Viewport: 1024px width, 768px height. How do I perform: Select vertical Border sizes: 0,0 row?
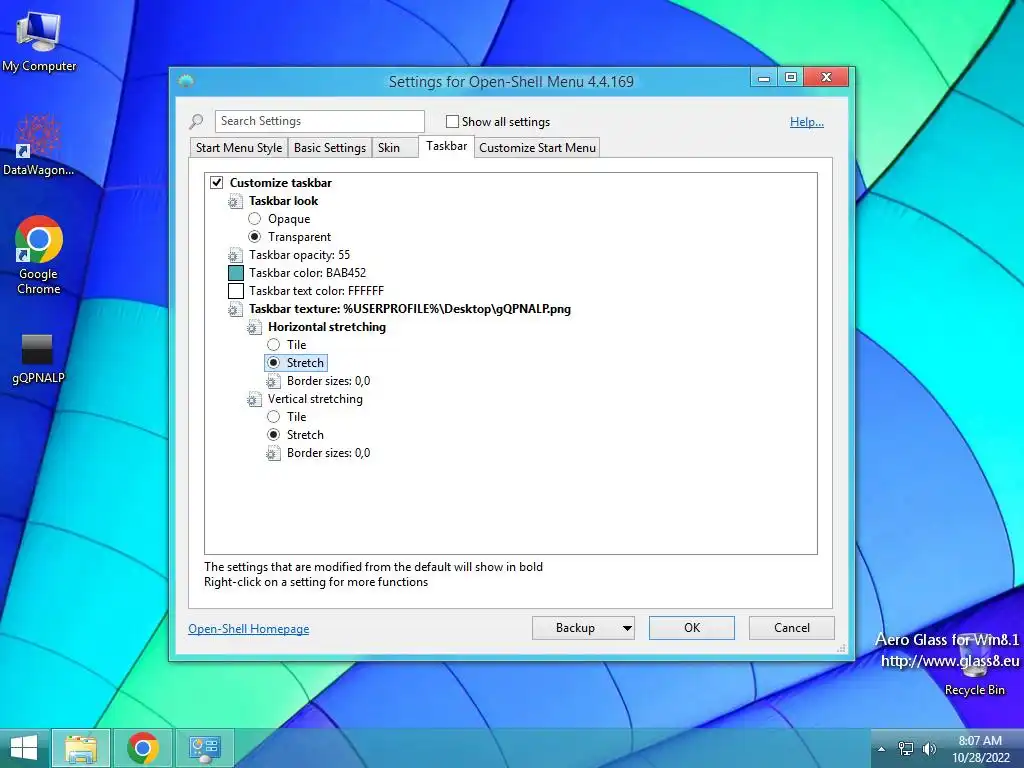pos(328,453)
